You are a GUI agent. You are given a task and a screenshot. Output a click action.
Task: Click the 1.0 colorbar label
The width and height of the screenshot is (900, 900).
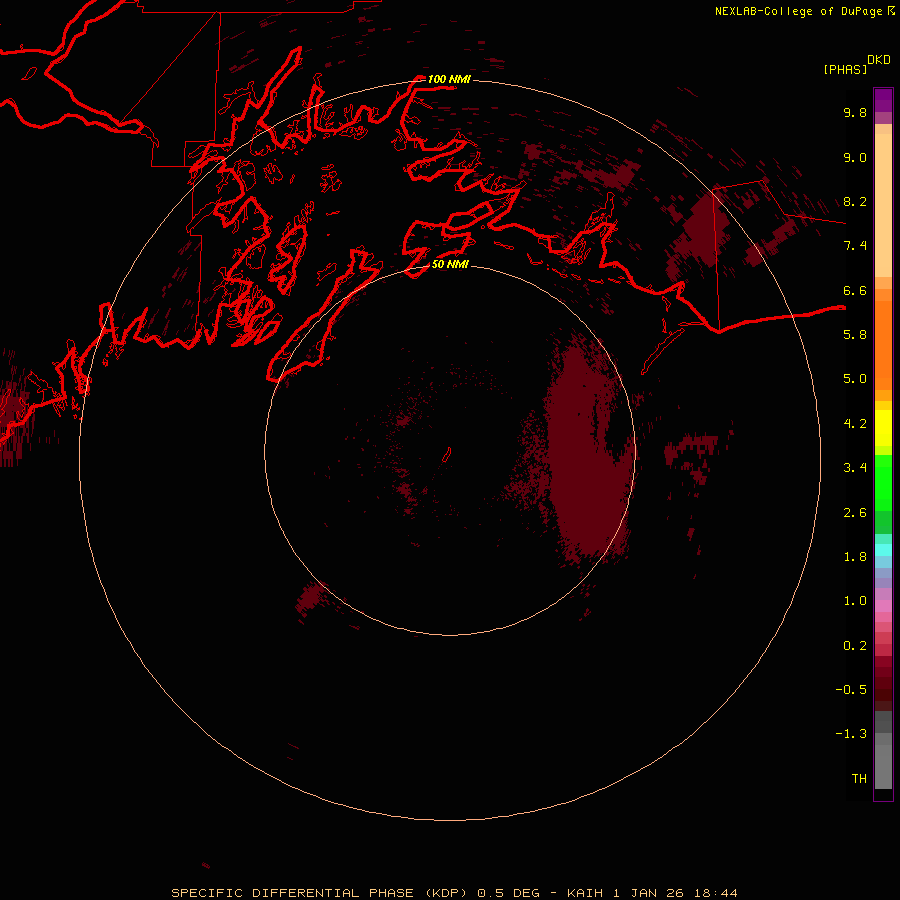coord(855,601)
